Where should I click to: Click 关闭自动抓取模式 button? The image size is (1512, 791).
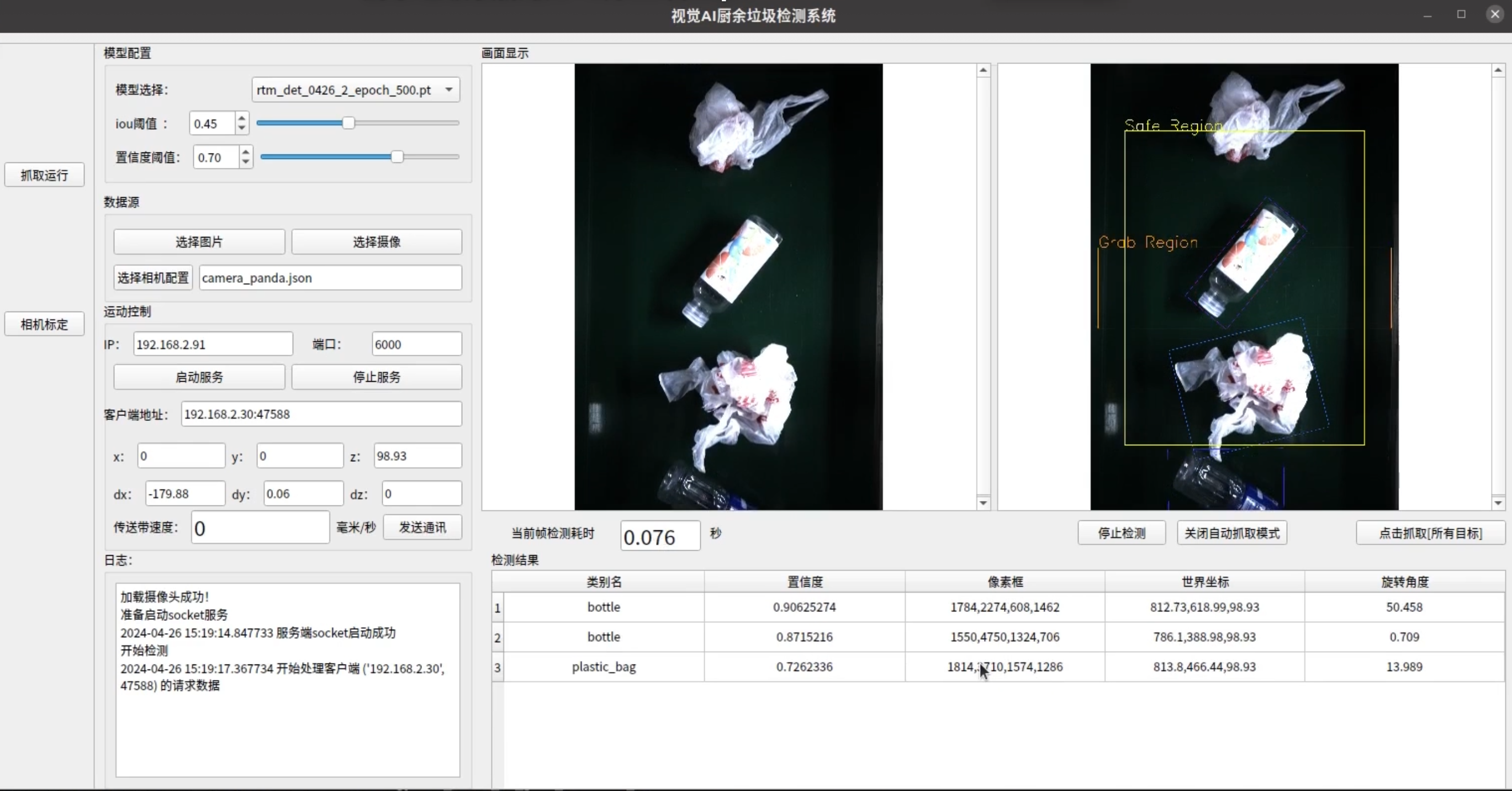tap(1232, 533)
